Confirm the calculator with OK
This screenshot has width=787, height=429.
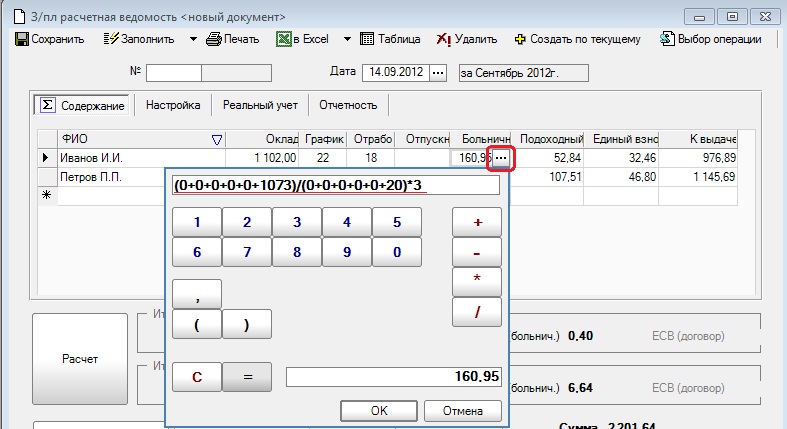click(x=379, y=411)
